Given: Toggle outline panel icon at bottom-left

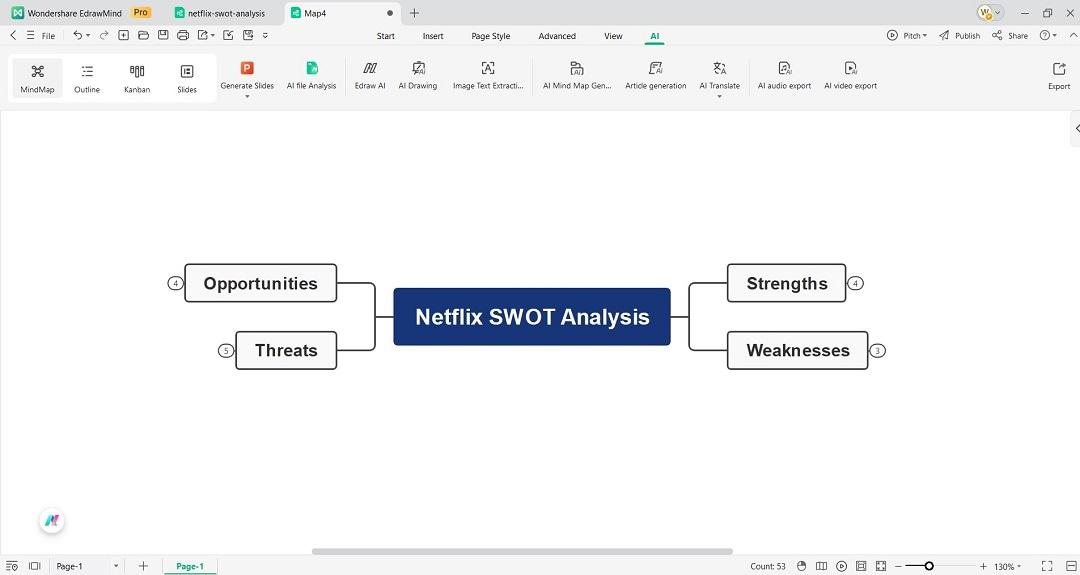Looking at the screenshot, I should pyautogui.click(x=12, y=566).
